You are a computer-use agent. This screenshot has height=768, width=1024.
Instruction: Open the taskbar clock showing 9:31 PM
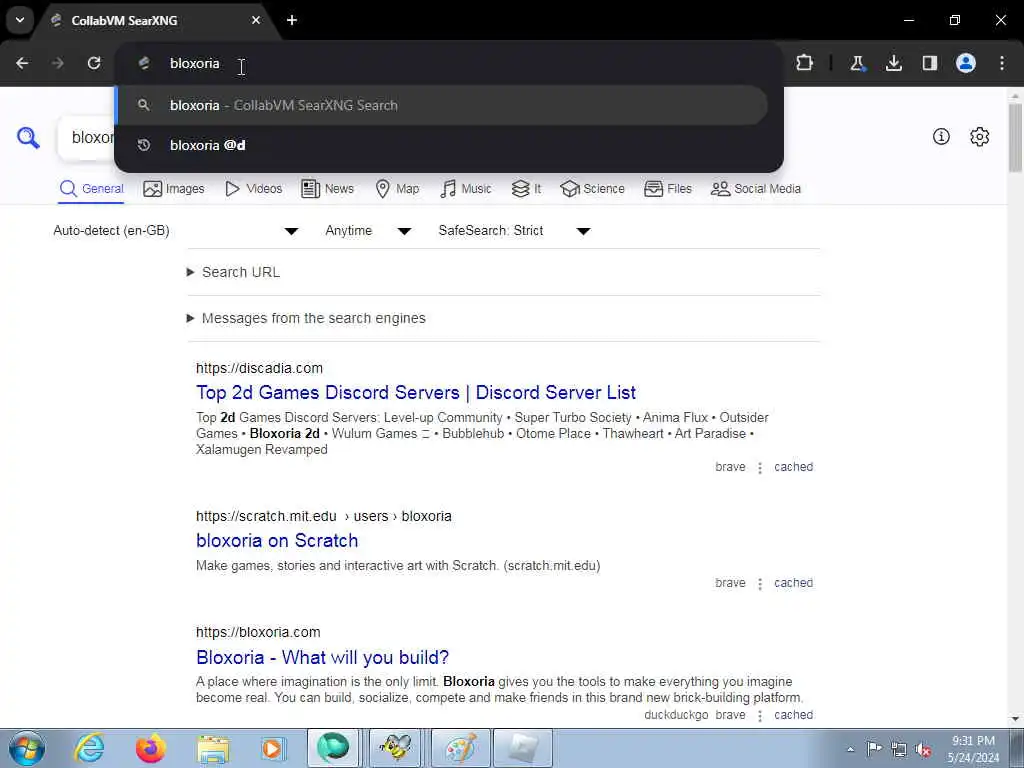pos(974,749)
